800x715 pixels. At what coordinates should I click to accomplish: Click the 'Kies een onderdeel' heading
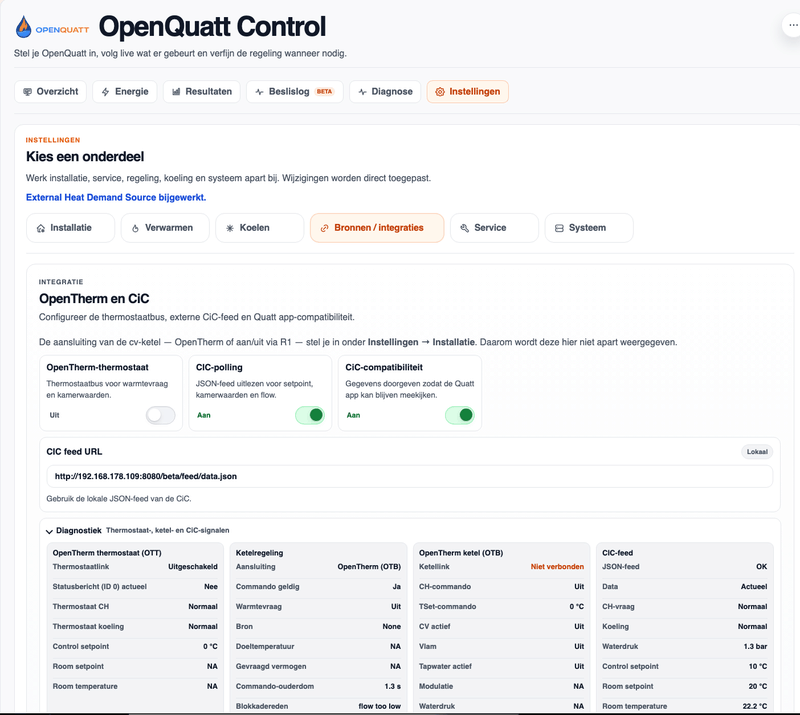(85, 157)
